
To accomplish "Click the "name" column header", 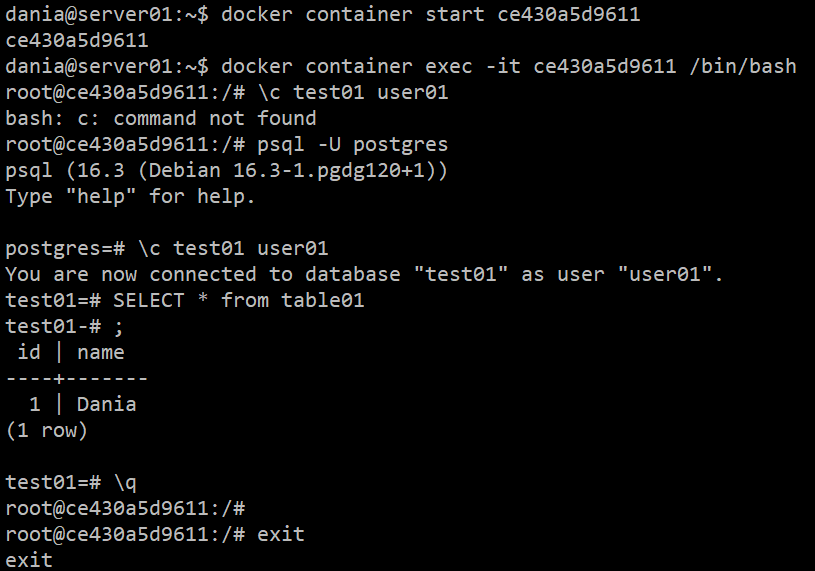I will (100, 352).
